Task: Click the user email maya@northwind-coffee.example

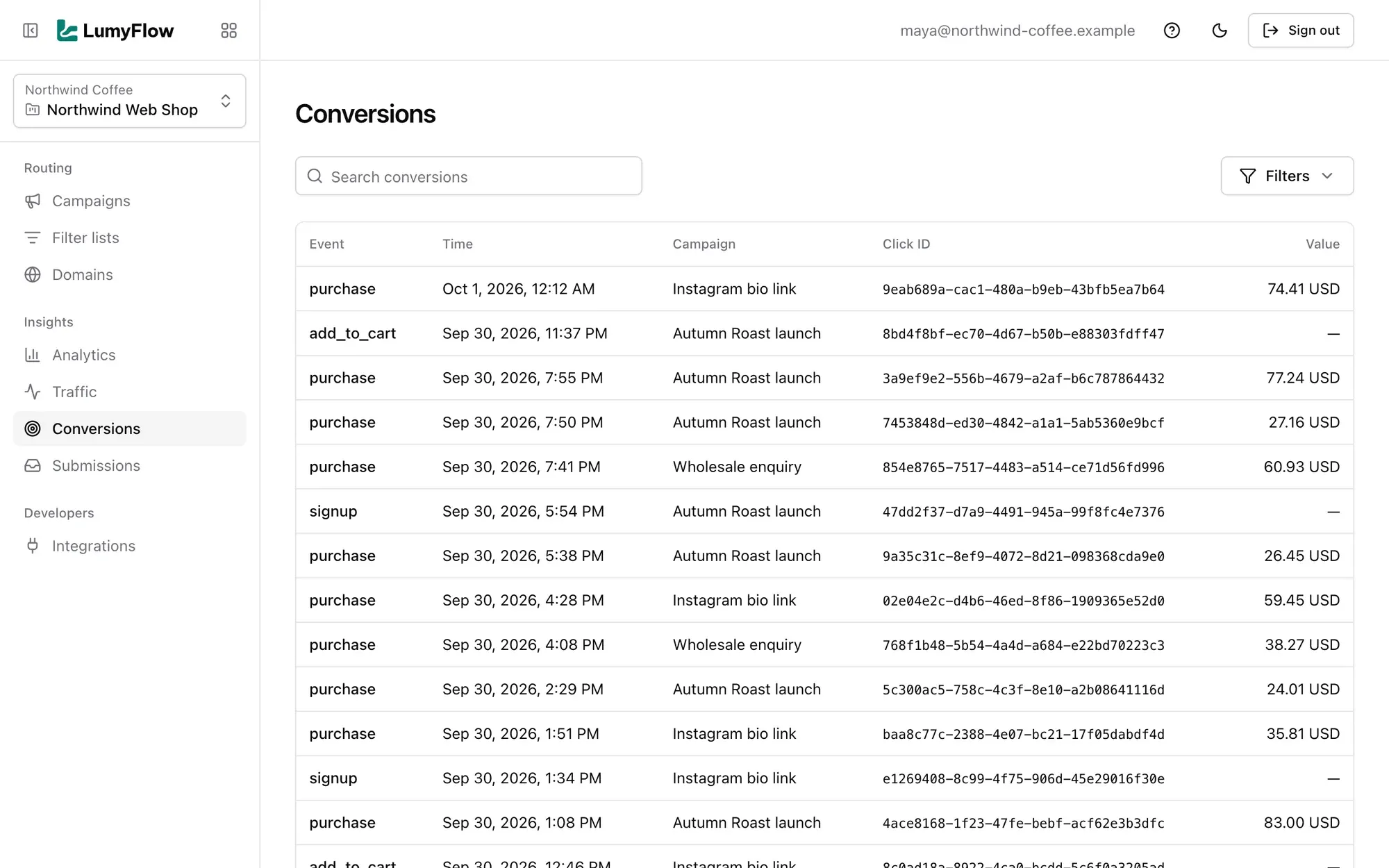Action: (1017, 31)
